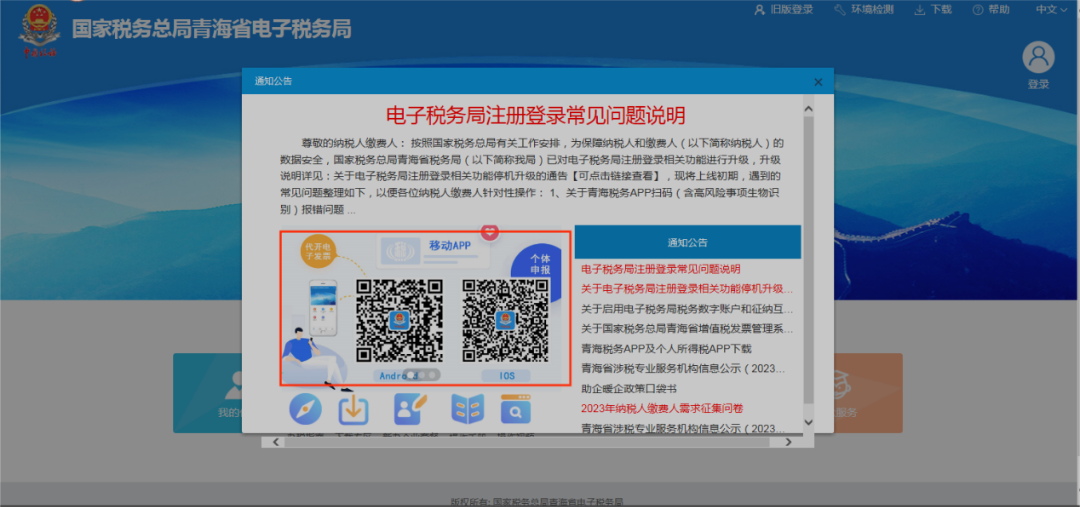
Task: Click the dialog scrollbar down arrow
Action: coord(809,422)
